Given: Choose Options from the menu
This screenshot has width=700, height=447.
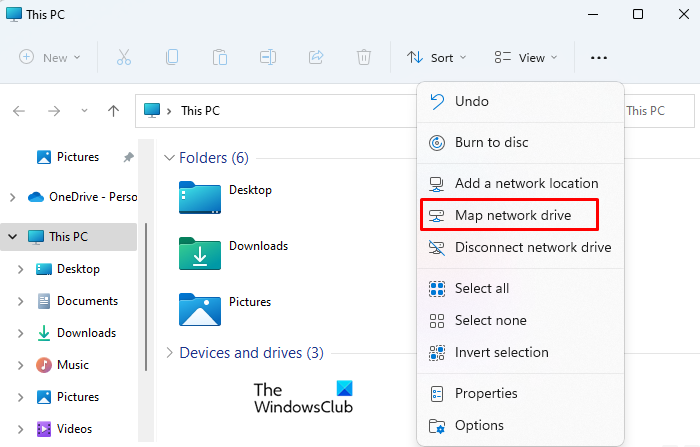Looking at the screenshot, I should click(520, 426).
